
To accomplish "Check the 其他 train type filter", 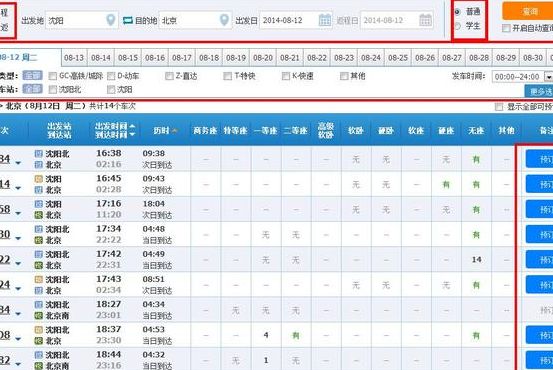I will (344, 76).
